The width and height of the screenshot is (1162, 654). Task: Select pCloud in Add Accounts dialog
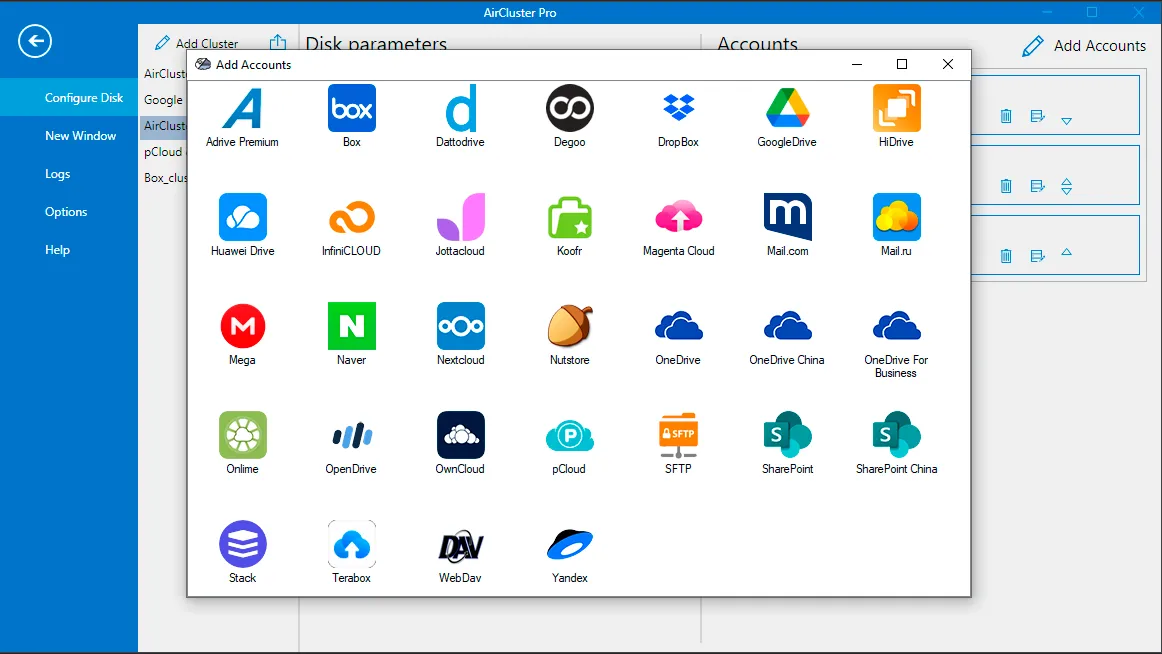click(x=569, y=436)
